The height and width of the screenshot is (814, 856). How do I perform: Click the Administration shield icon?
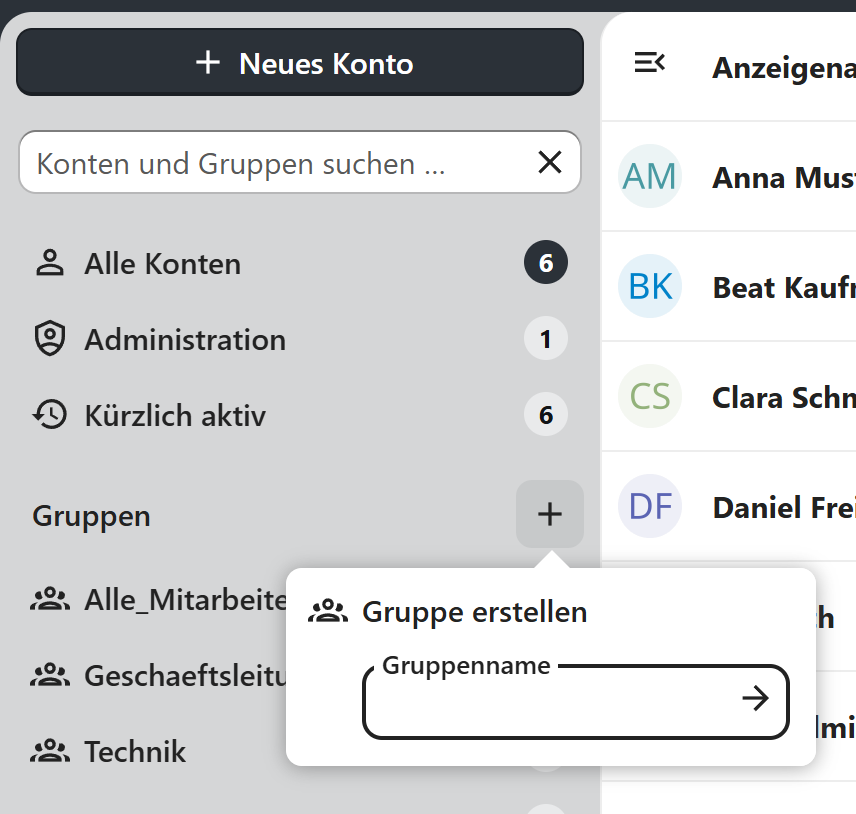pyautogui.click(x=50, y=338)
